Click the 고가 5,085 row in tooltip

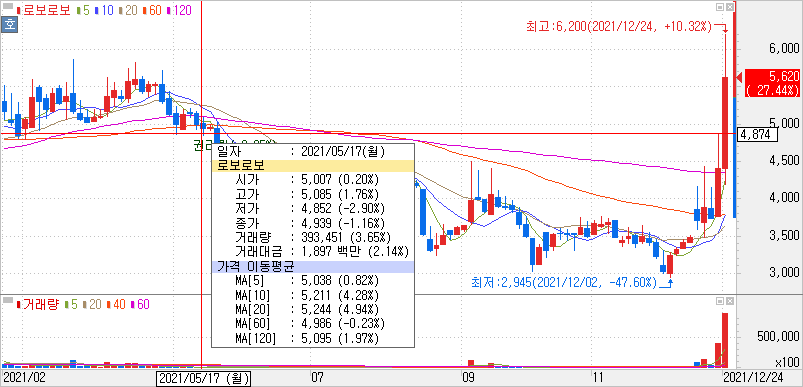pos(312,195)
